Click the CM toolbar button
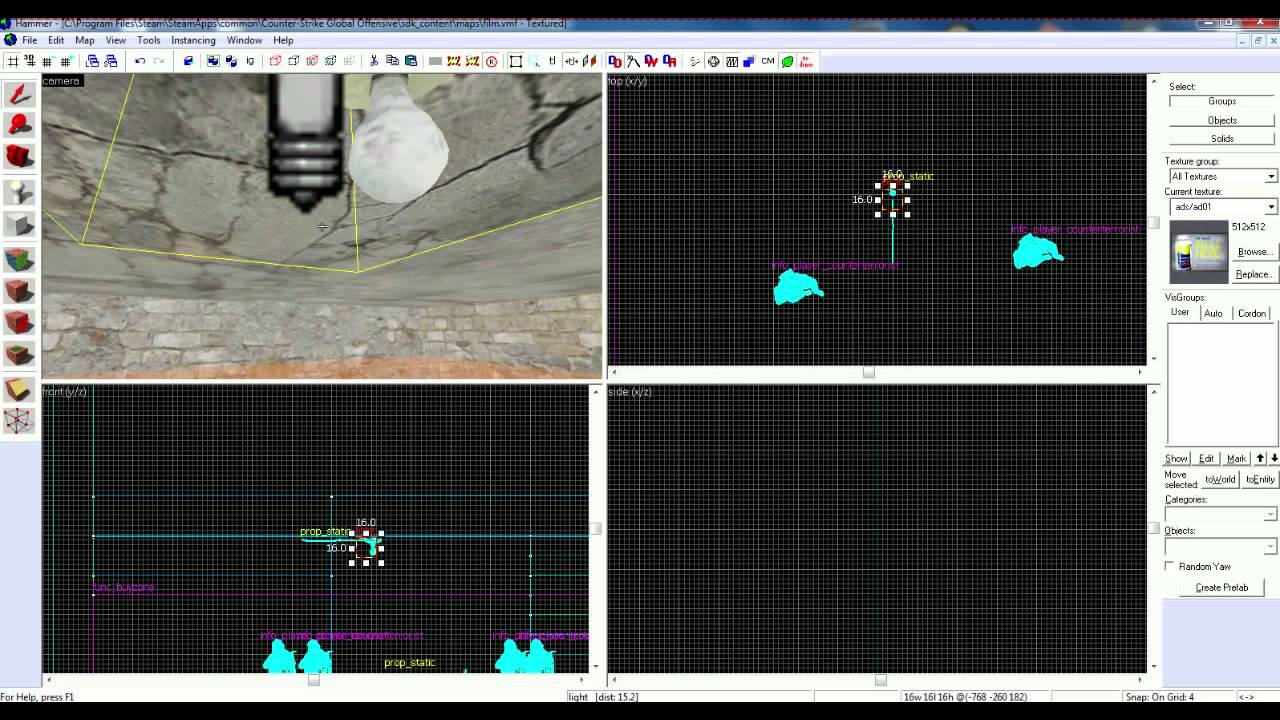 767,61
